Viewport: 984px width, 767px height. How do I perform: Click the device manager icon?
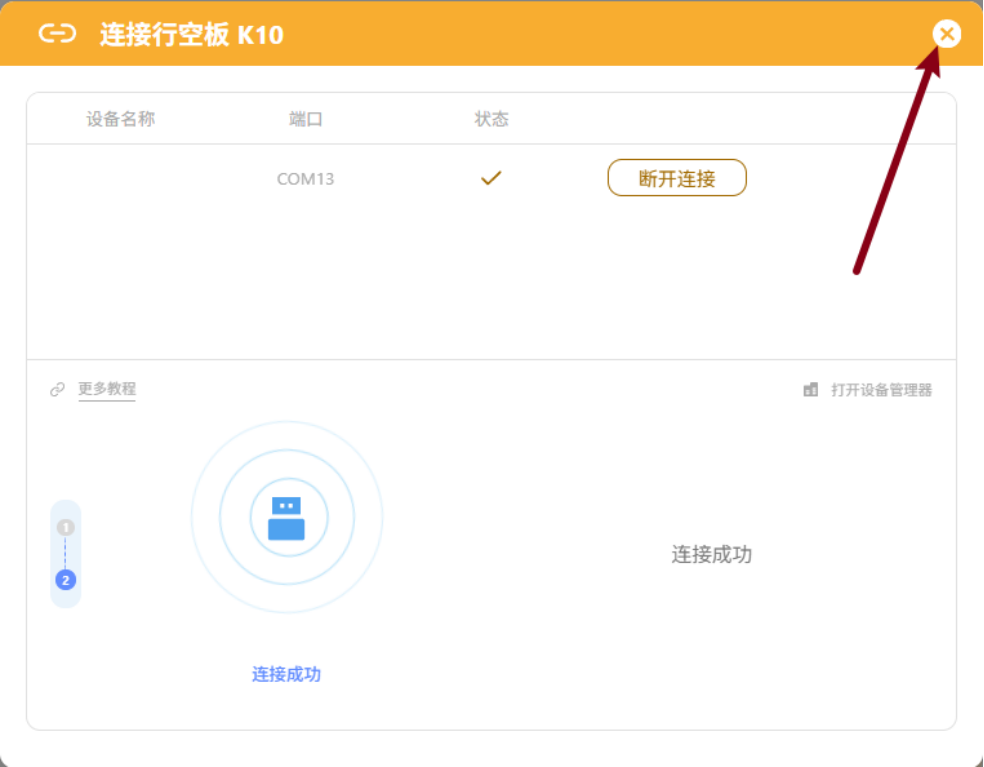(811, 389)
